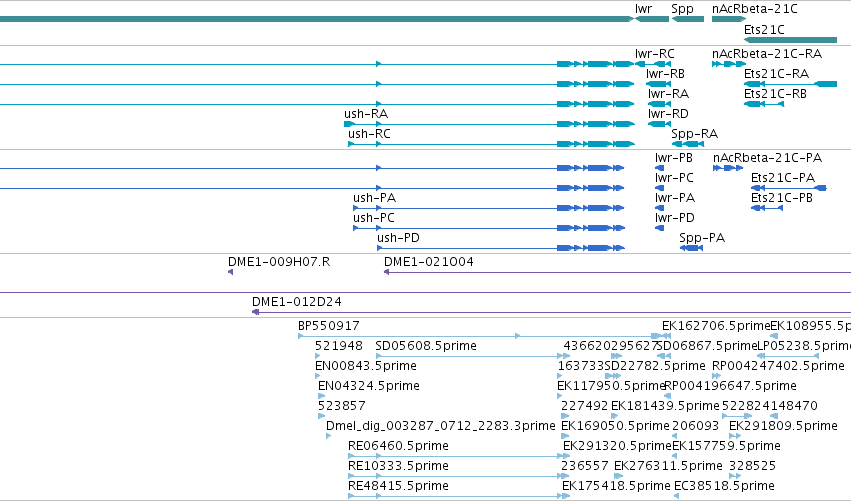Click the 521948 EST label
The height and width of the screenshot is (501, 851).
click(x=339, y=346)
